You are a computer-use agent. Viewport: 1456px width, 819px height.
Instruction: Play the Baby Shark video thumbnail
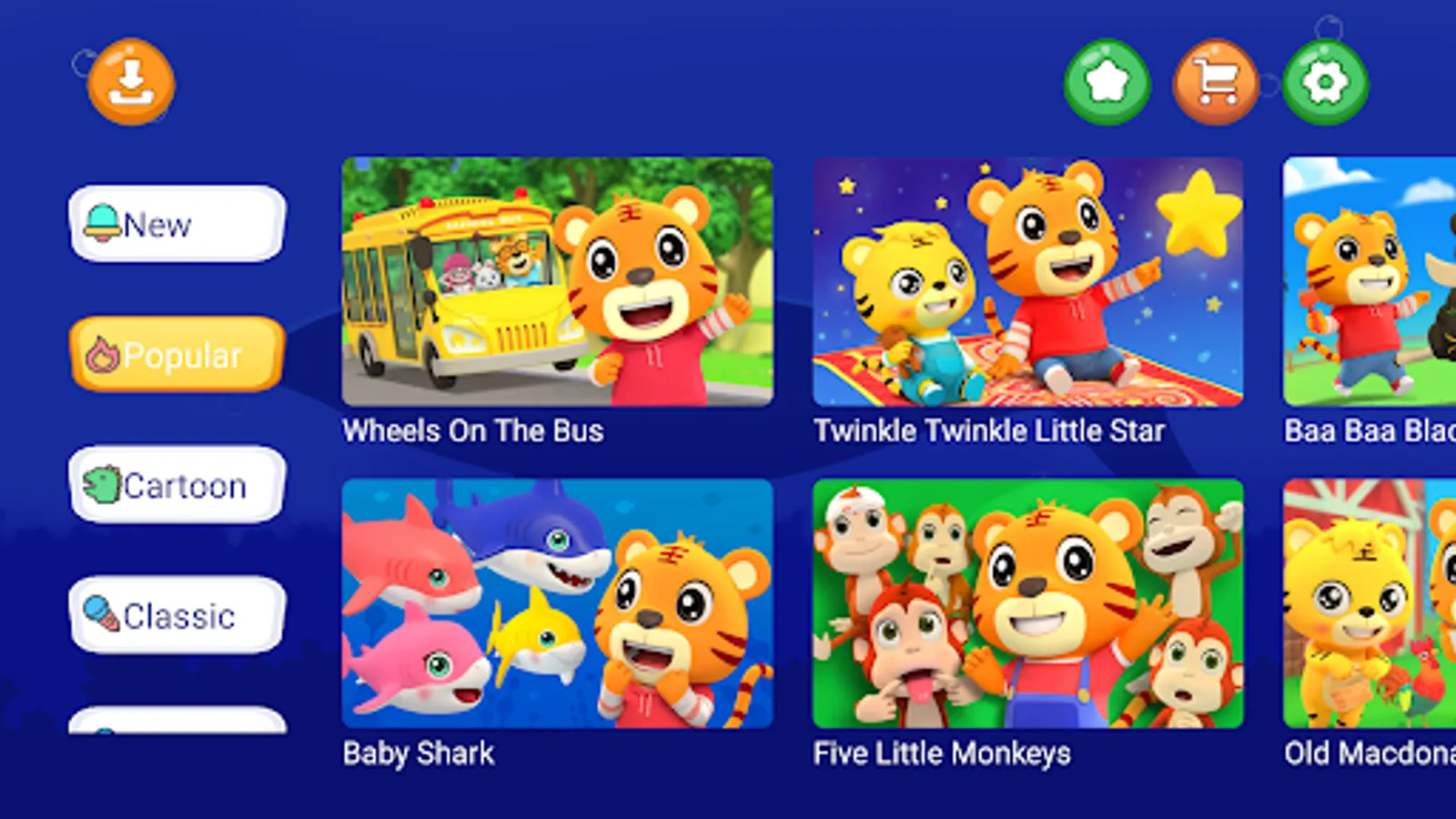557,603
